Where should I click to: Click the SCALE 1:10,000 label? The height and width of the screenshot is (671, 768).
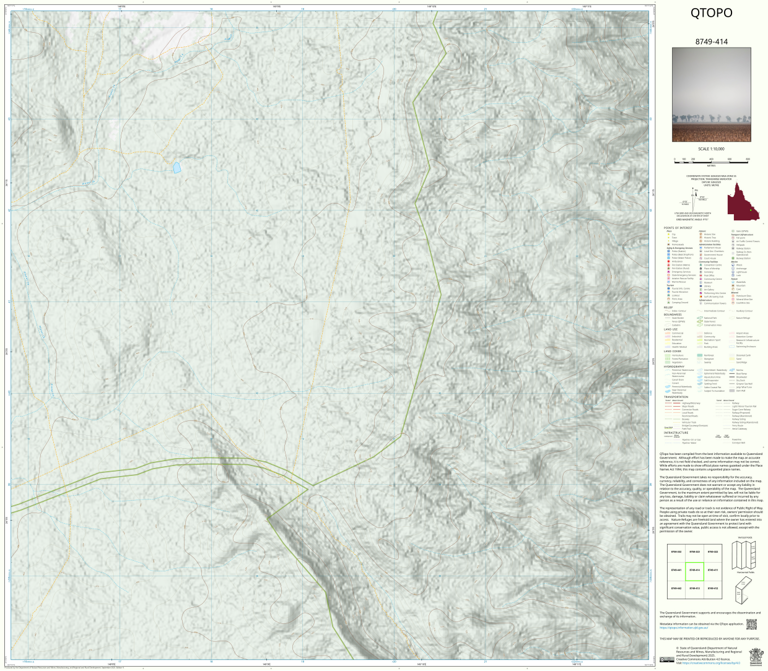coord(711,149)
